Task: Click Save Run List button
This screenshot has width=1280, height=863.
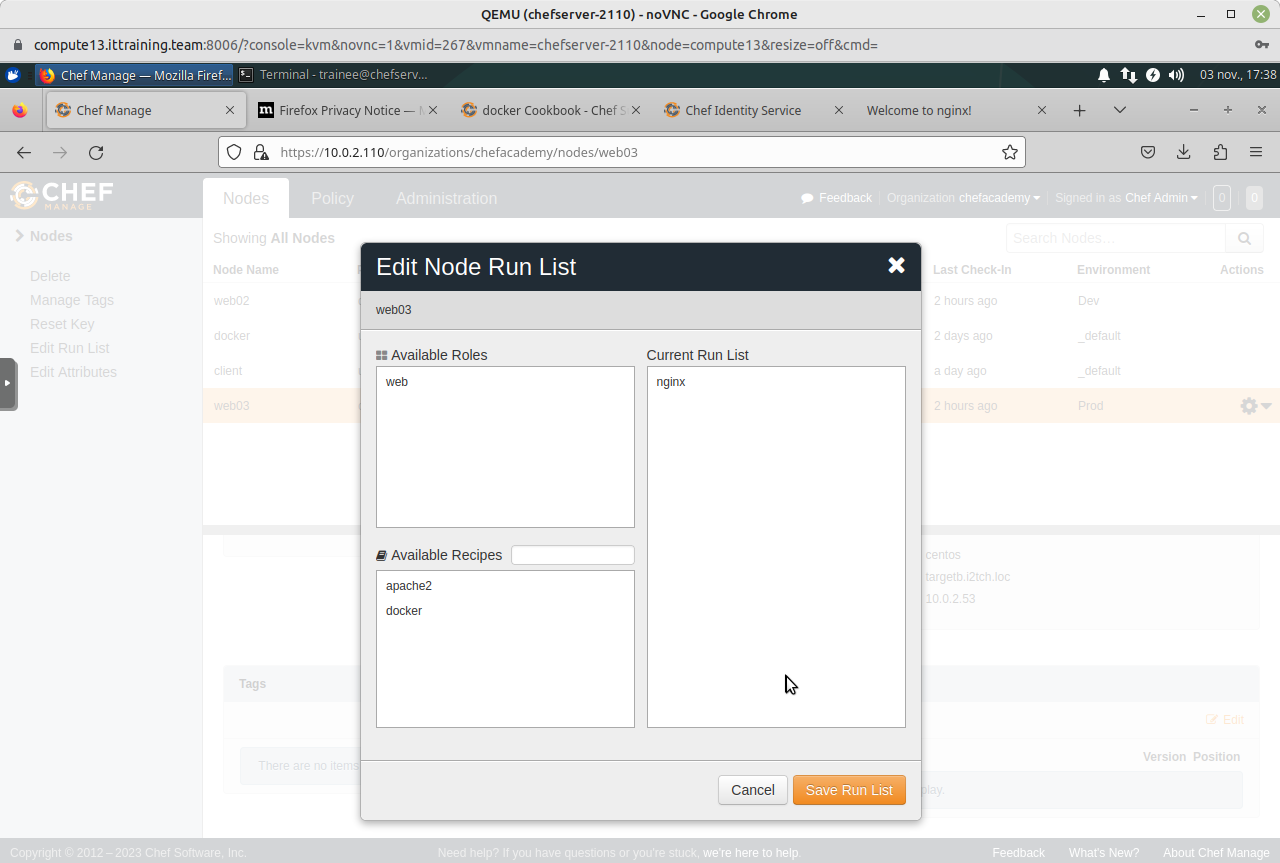Action: 849,790
